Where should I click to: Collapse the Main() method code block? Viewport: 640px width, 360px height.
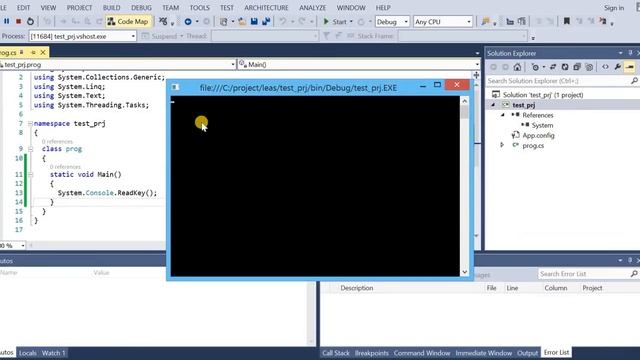[30, 174]
